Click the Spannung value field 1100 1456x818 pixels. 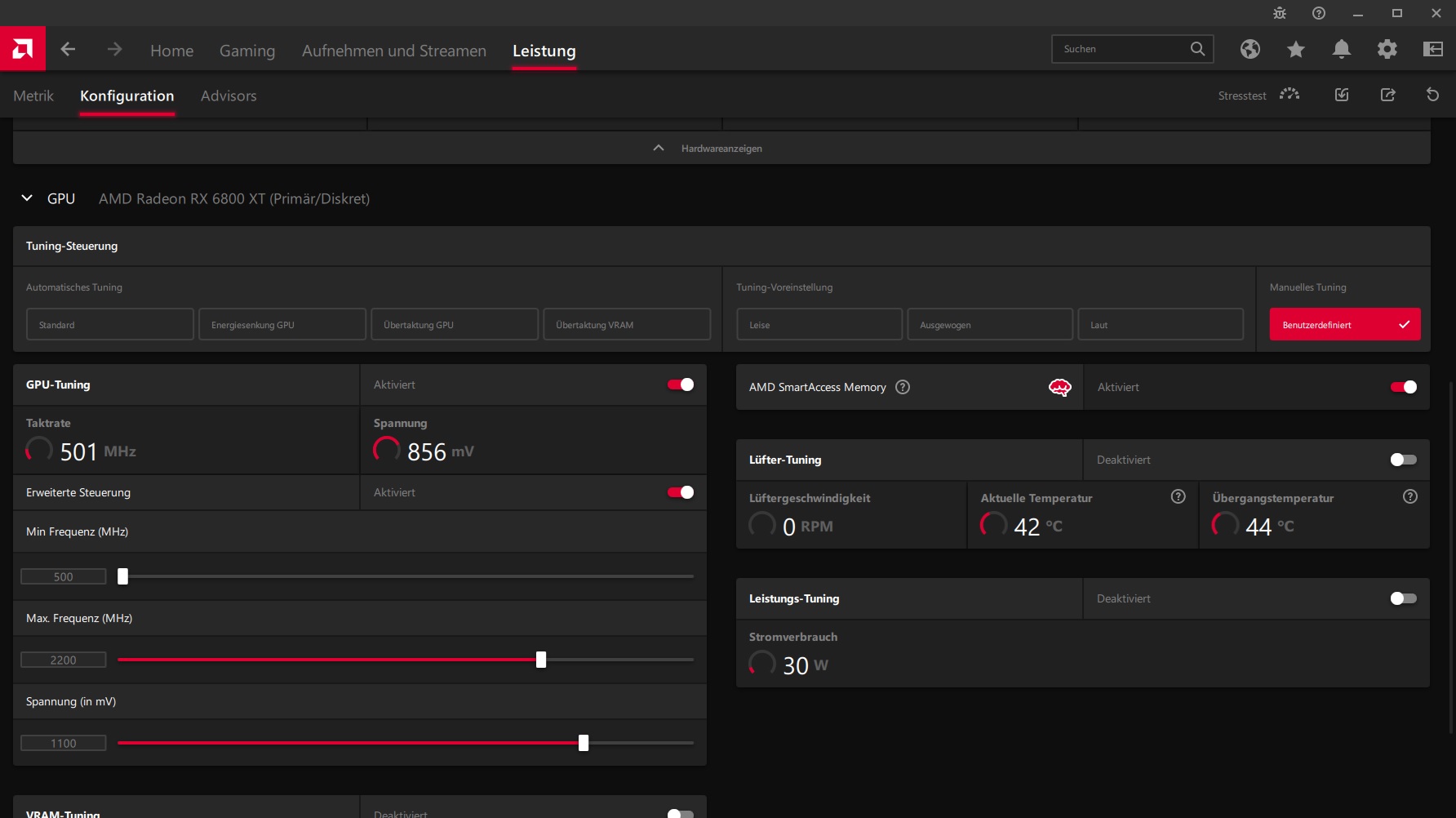pyautogui.click(x=64, y=743)
